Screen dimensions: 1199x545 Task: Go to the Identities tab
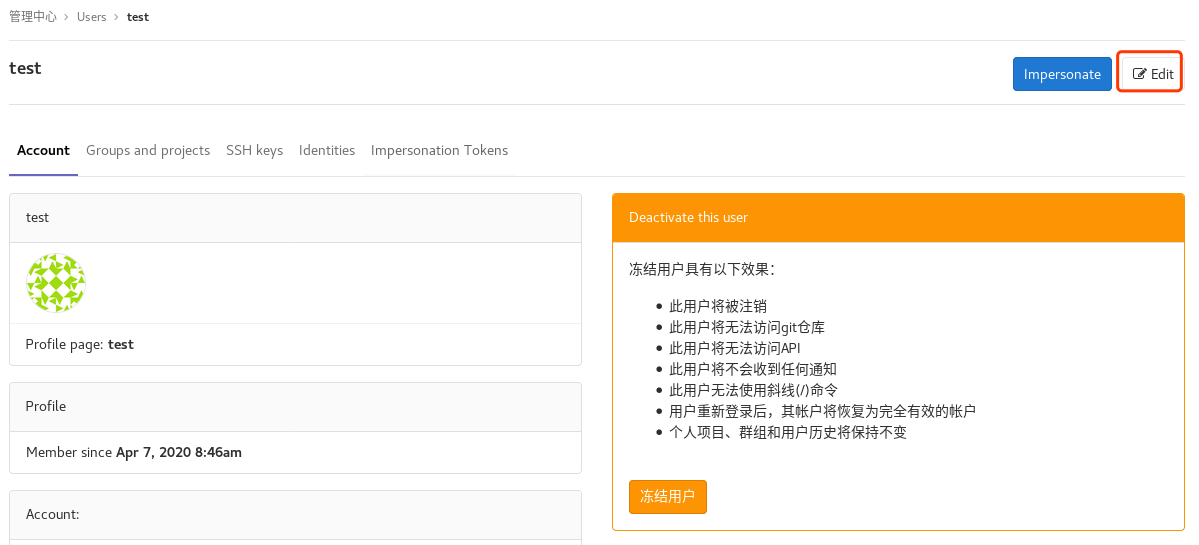pos(327,150)
